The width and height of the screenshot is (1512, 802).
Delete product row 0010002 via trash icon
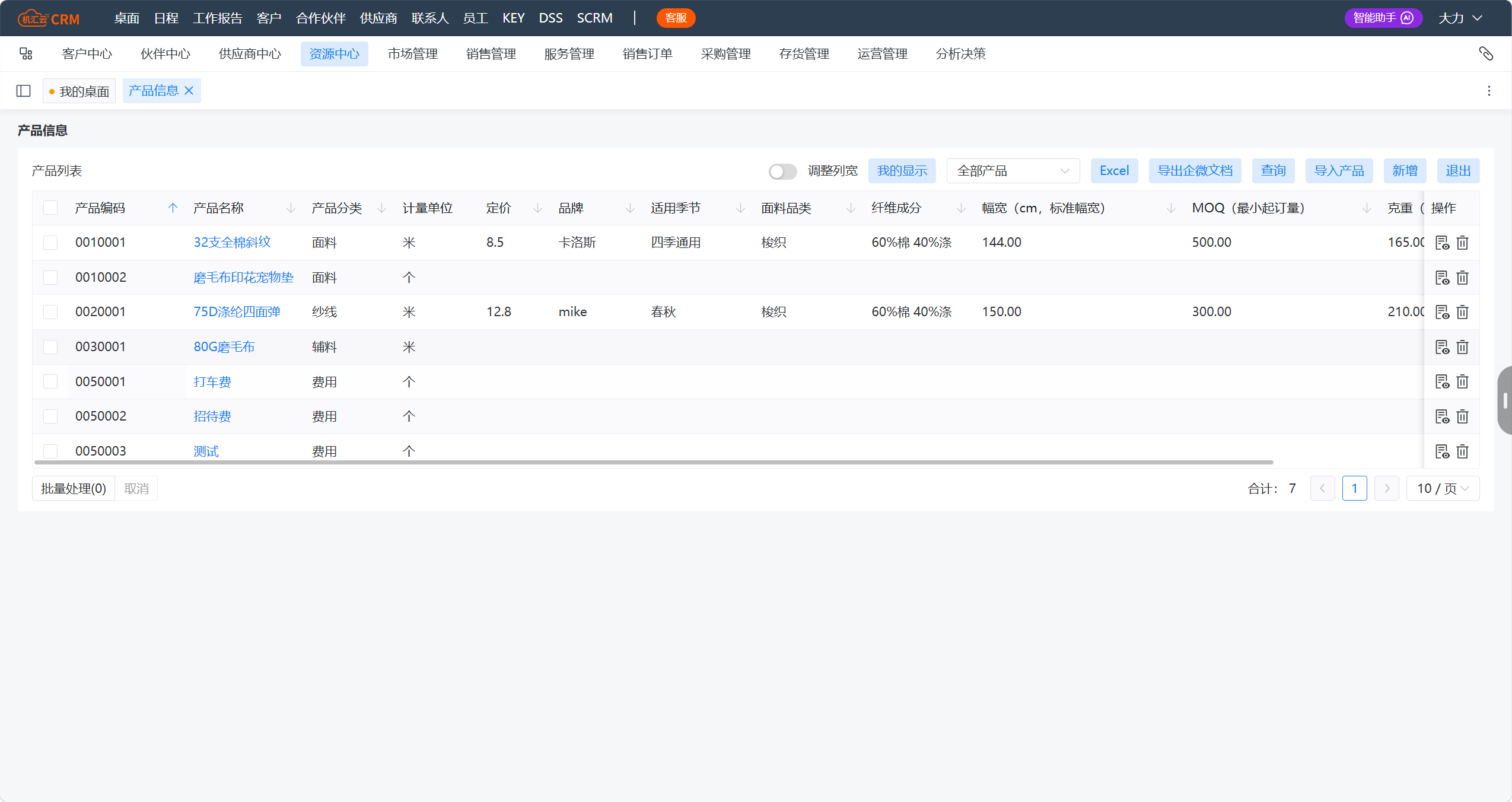[1462, 278]
